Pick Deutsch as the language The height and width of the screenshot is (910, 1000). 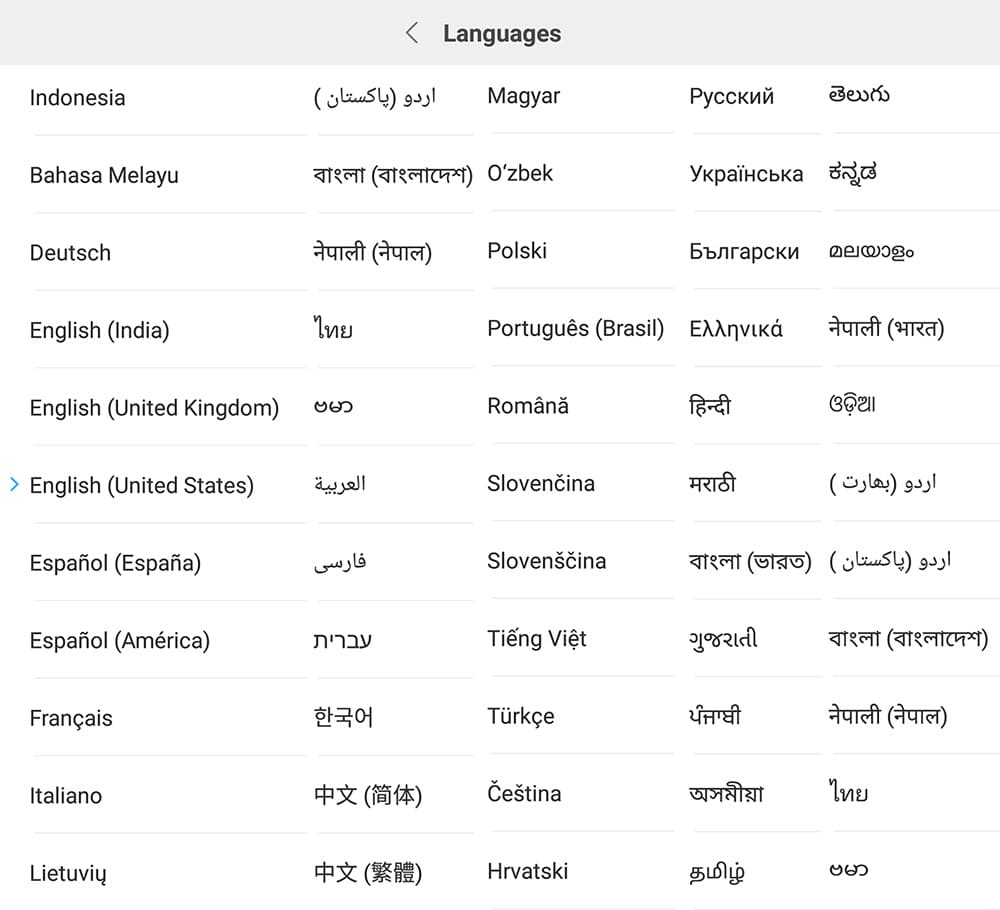coord(70,253)
